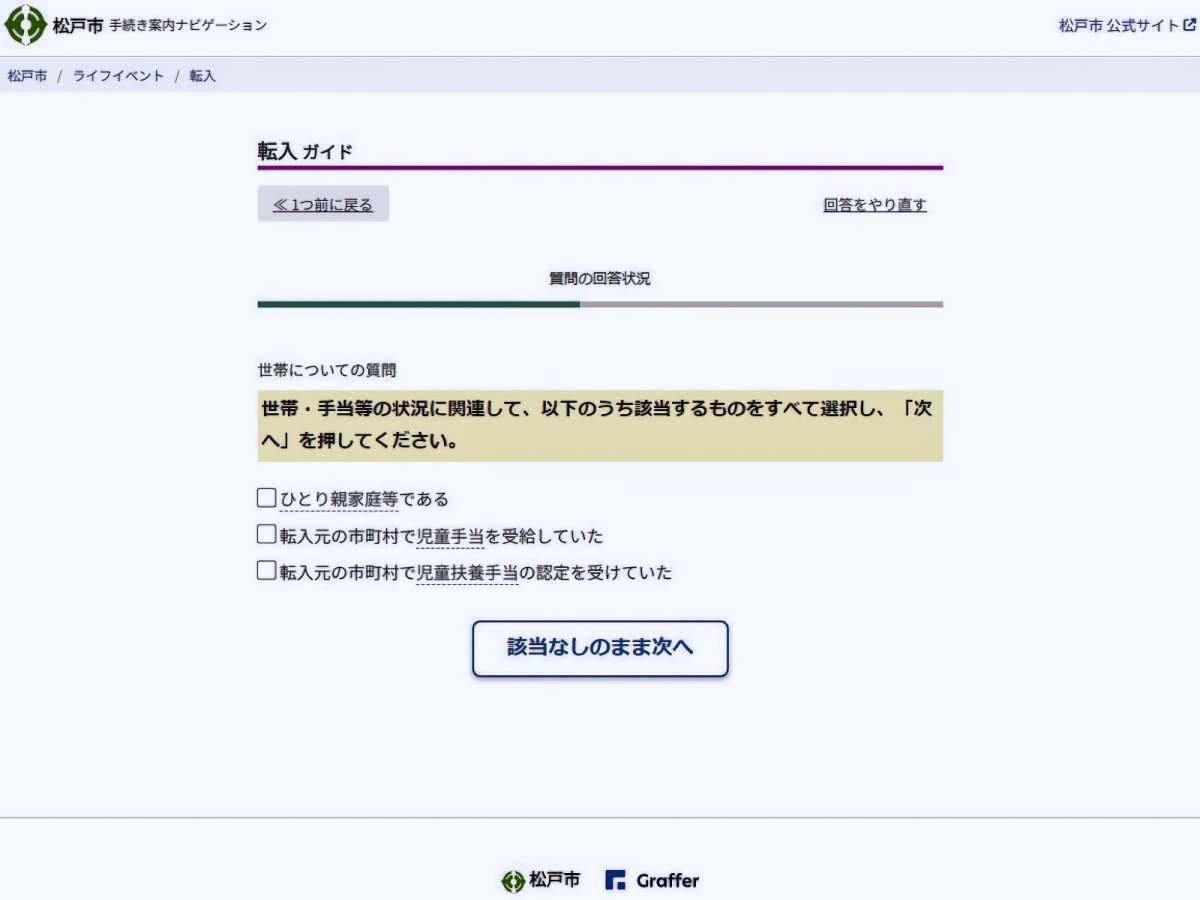Show the definition of the term ひとり親家庭等
This screenshot has width=1200, height=900.
tap(339, 499)
